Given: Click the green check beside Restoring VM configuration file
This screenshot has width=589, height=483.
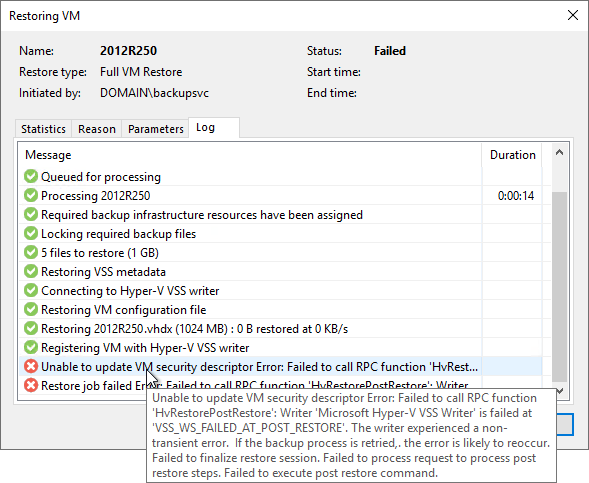Looking at the screenshot, I should (31, 309).
